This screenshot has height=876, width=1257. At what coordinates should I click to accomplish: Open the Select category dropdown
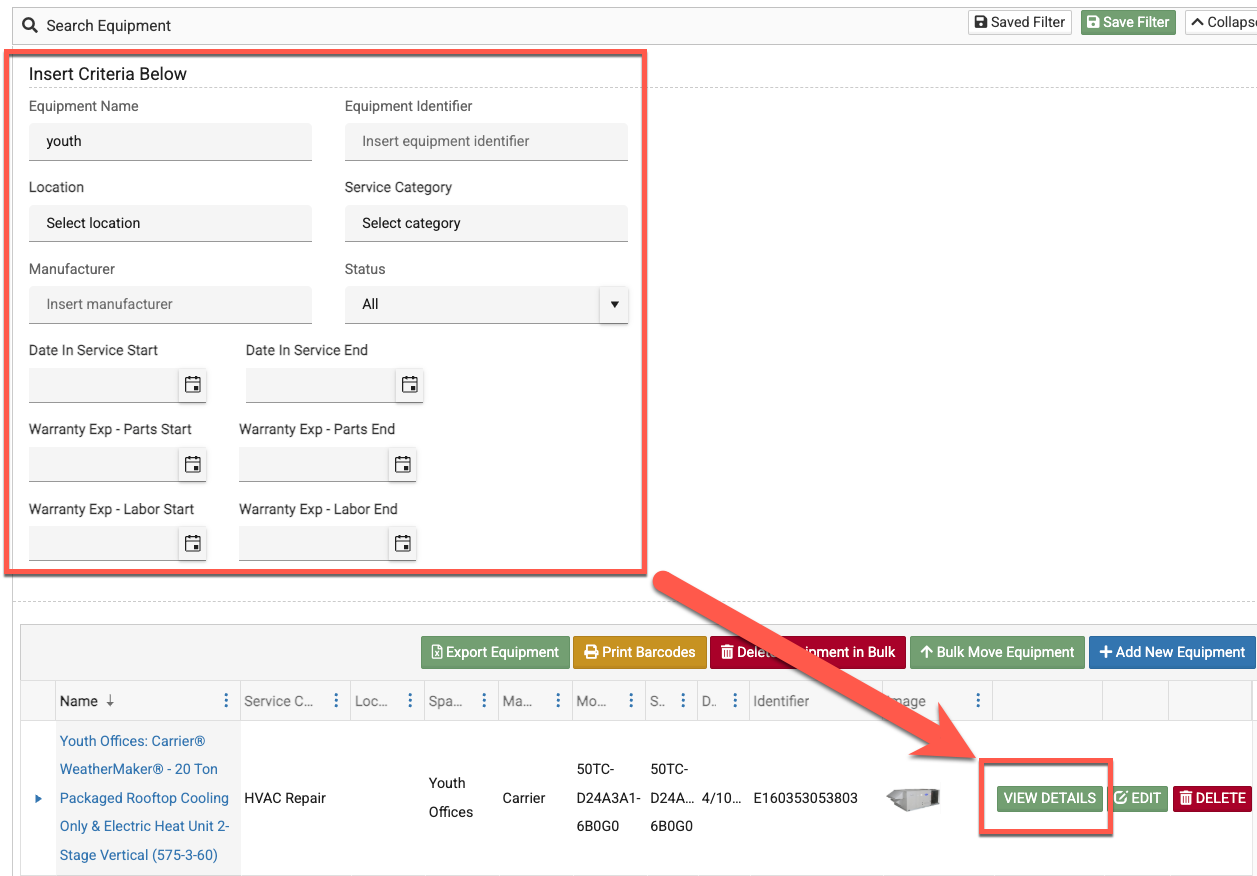[486, 223]
